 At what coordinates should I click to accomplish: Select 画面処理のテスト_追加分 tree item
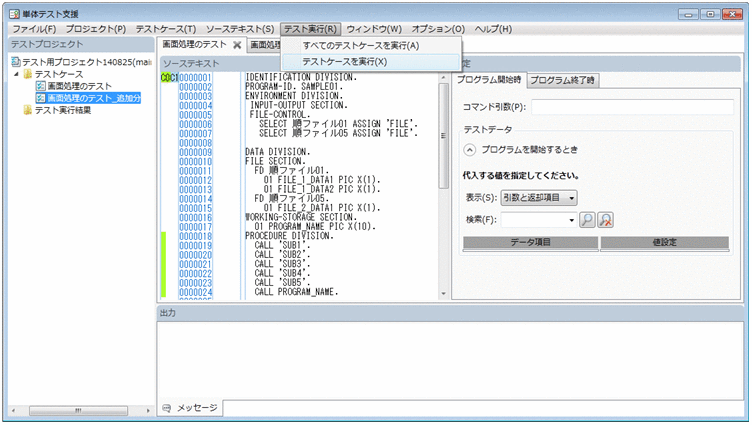(x=94, y=98)
